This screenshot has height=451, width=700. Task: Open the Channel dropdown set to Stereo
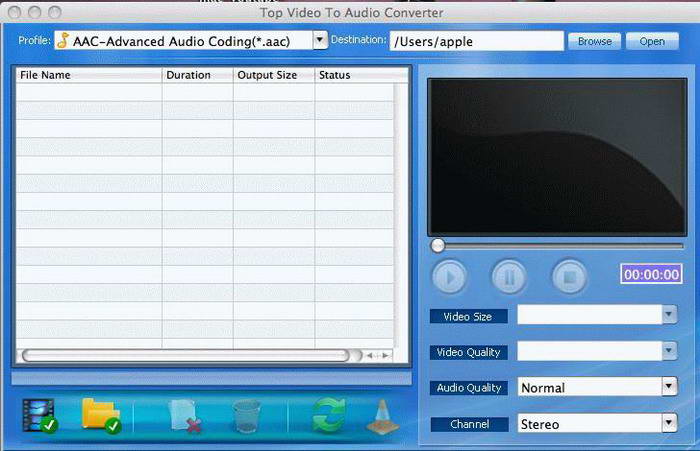point(669,423)
